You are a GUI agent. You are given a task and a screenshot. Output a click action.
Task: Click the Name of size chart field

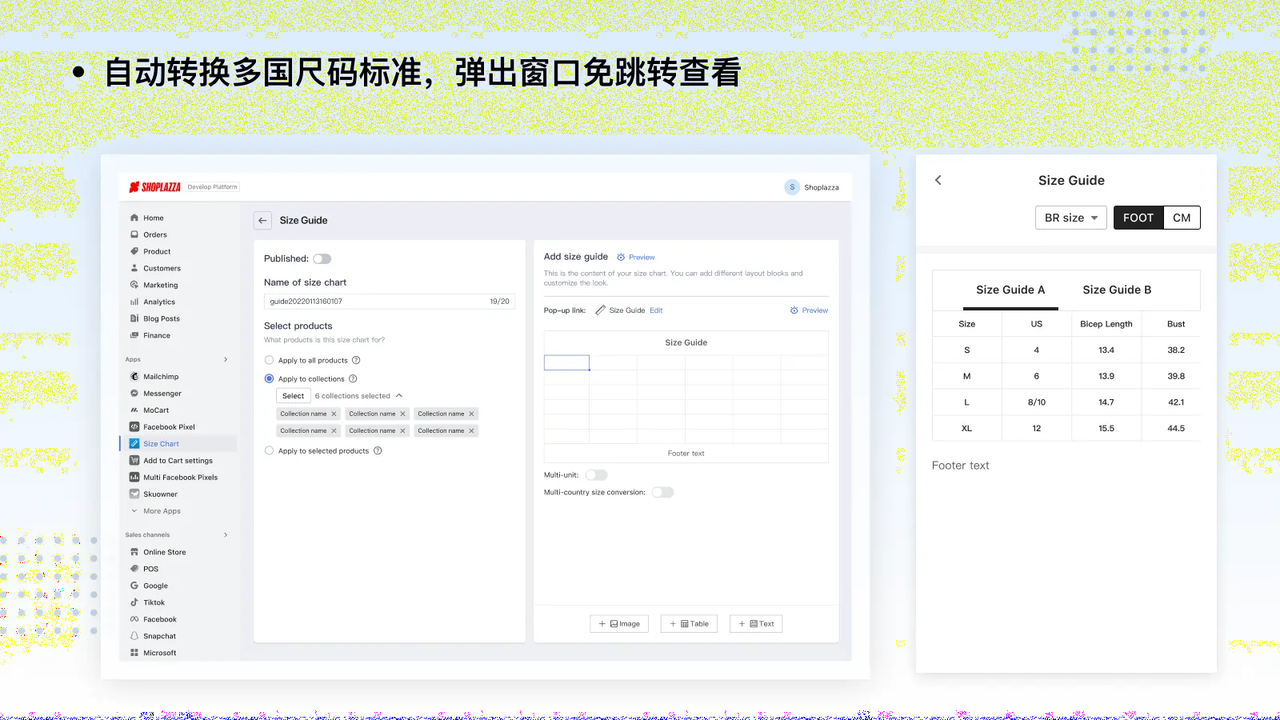390,301
